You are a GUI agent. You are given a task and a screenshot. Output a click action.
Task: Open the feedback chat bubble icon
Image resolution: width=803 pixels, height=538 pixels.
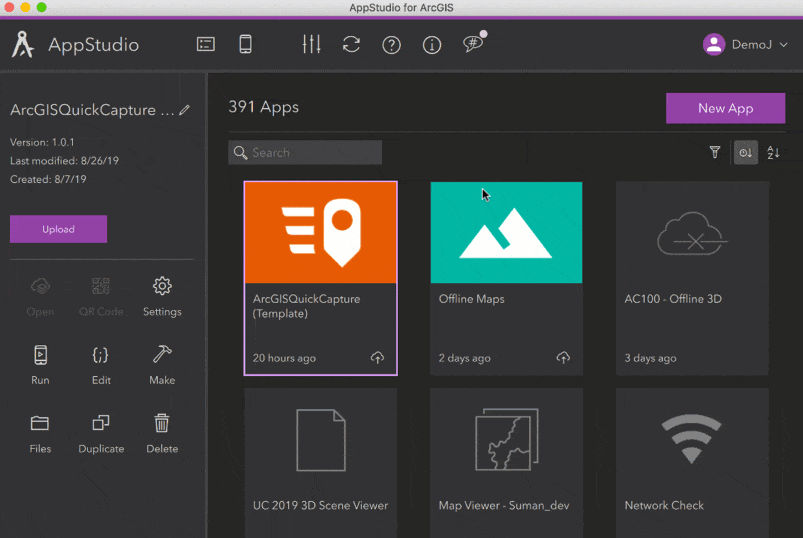pos(474,43)
